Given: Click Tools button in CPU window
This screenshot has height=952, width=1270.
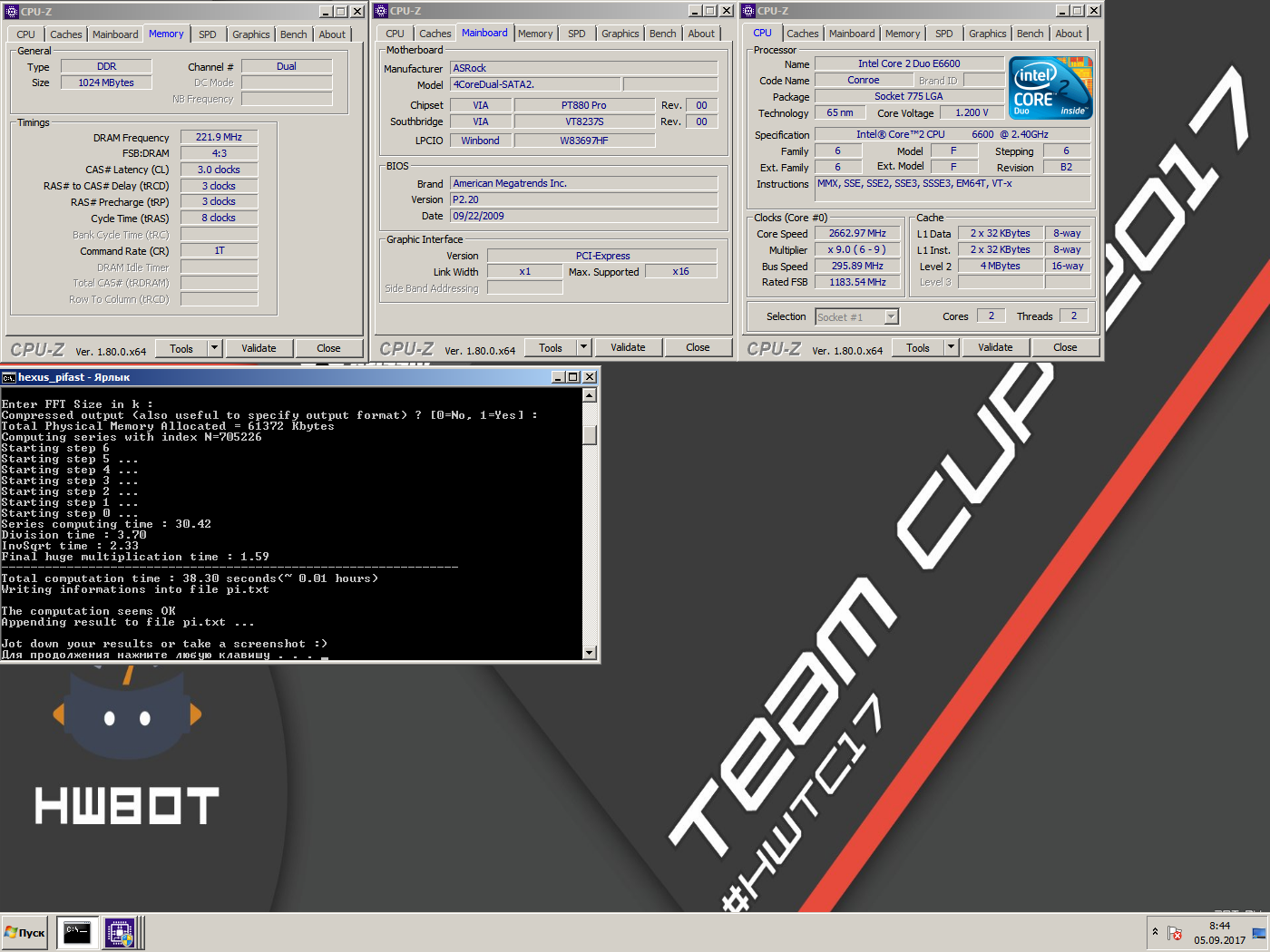Looking at the screenshot, I should [918, 347].
